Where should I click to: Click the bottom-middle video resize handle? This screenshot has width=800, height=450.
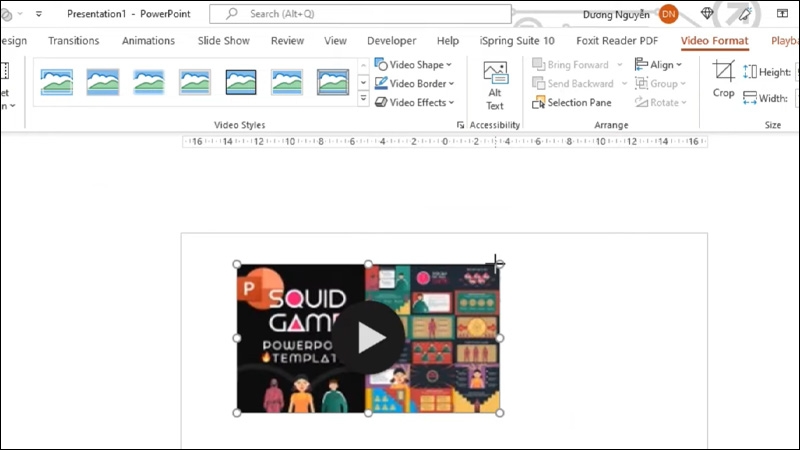pos(368,413)
